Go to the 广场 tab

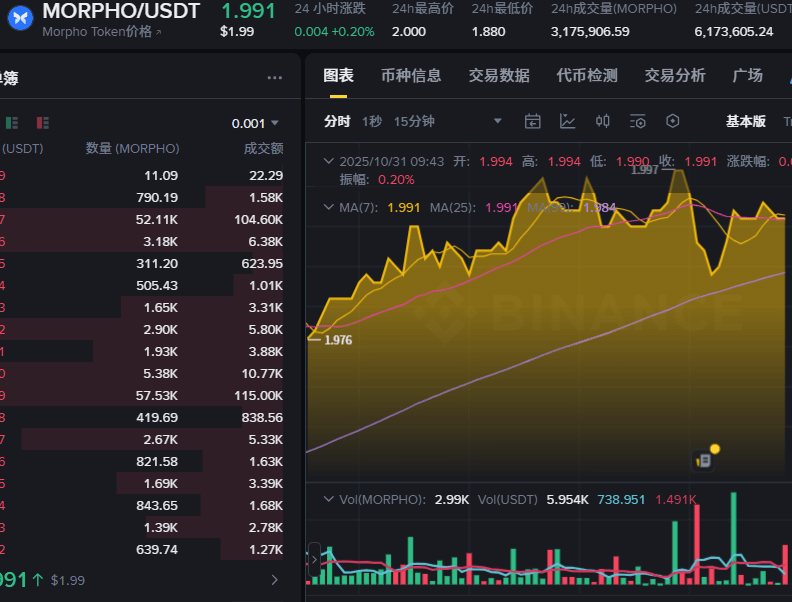tap(748, 76)
